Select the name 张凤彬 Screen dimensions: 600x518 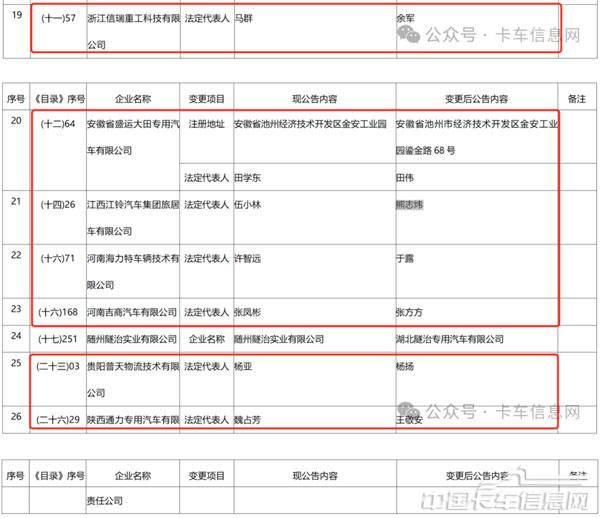(x=248, y=312)
